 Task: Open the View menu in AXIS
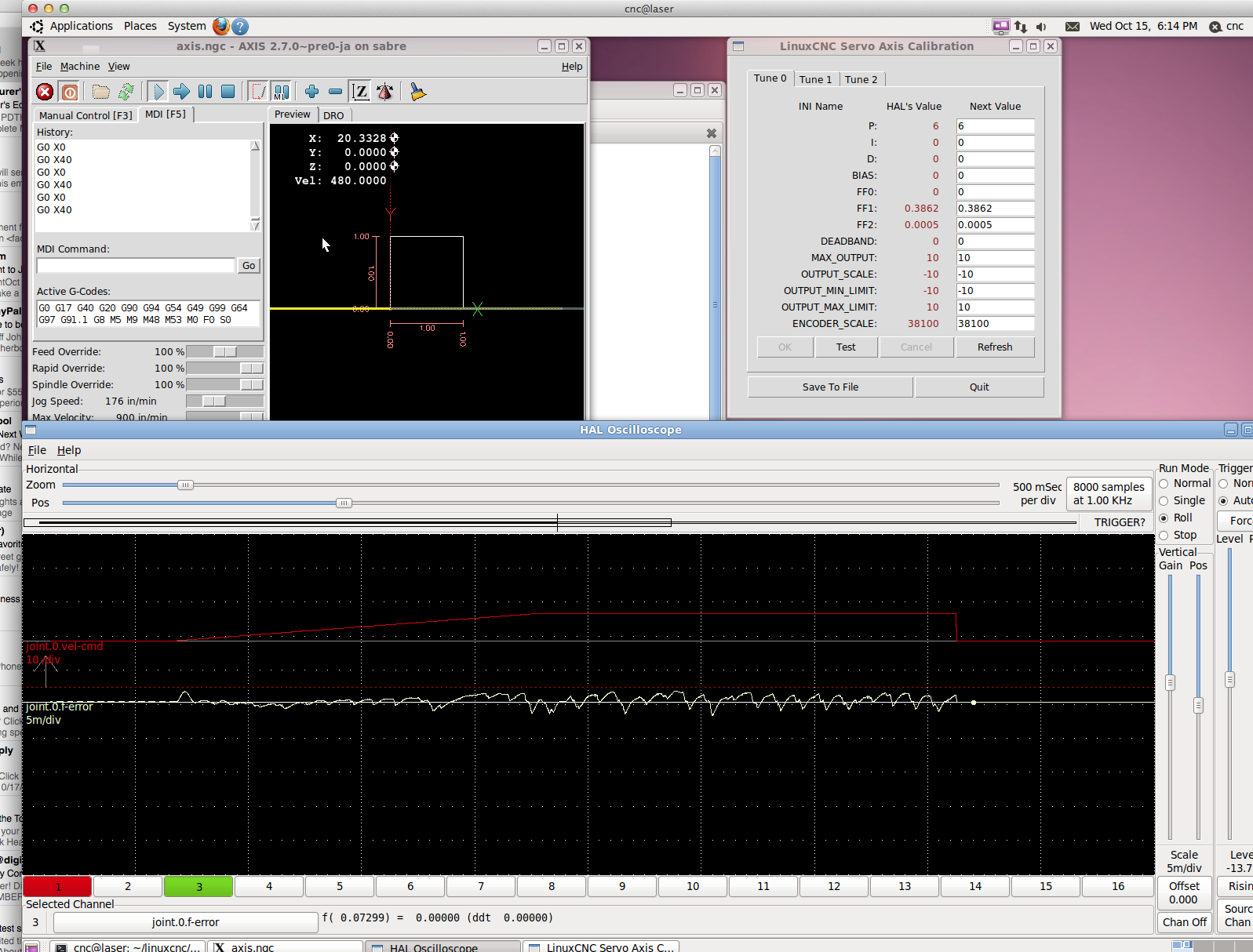pyautogui.click(x=119, y=67)
